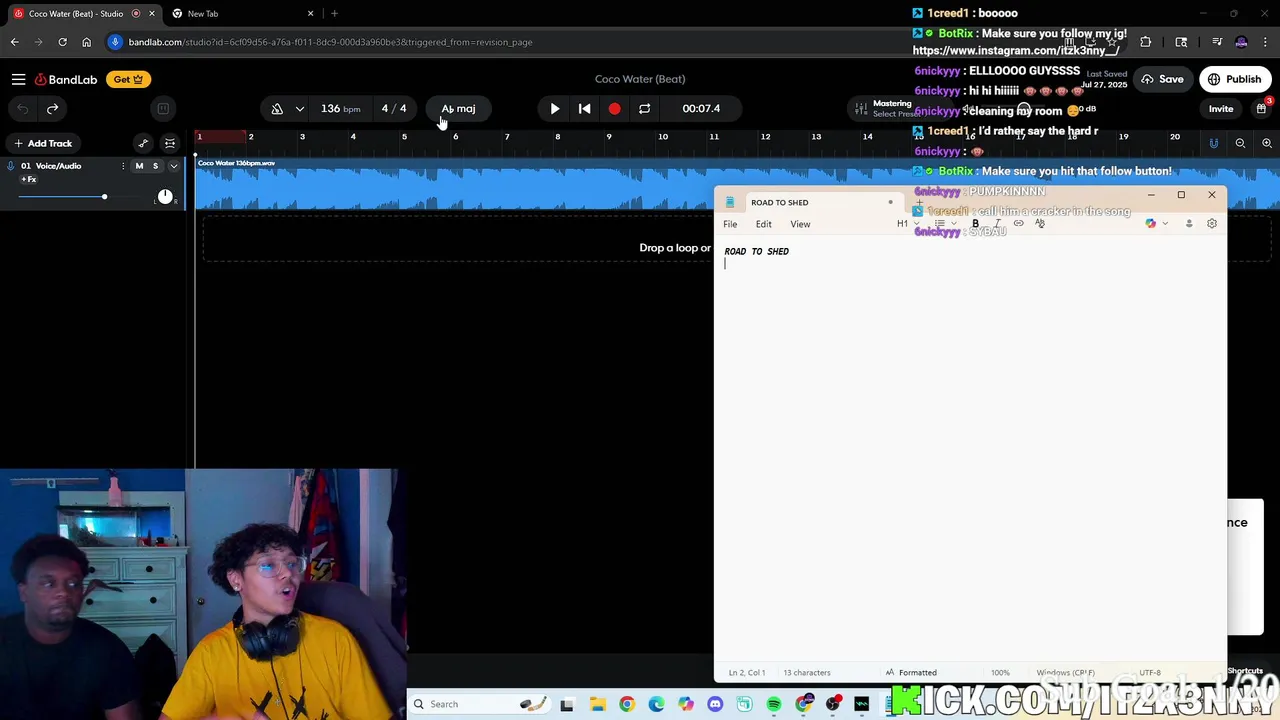
Task: Solo the 01 Voice/Audio track
Action: 155,166
